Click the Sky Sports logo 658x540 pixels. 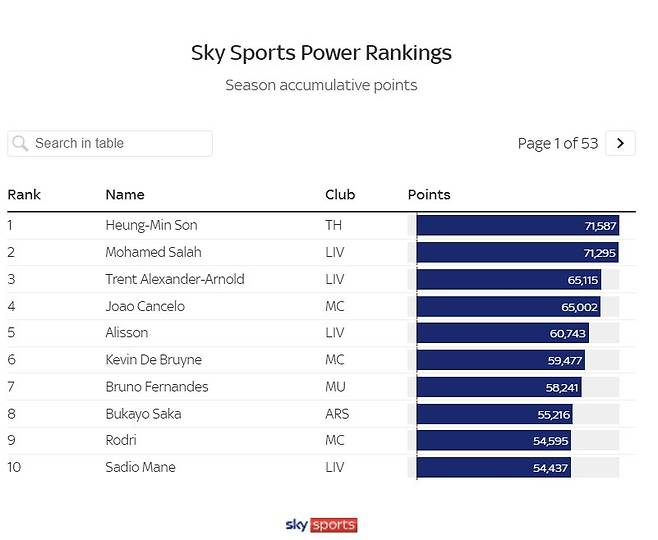coord(321,524)
